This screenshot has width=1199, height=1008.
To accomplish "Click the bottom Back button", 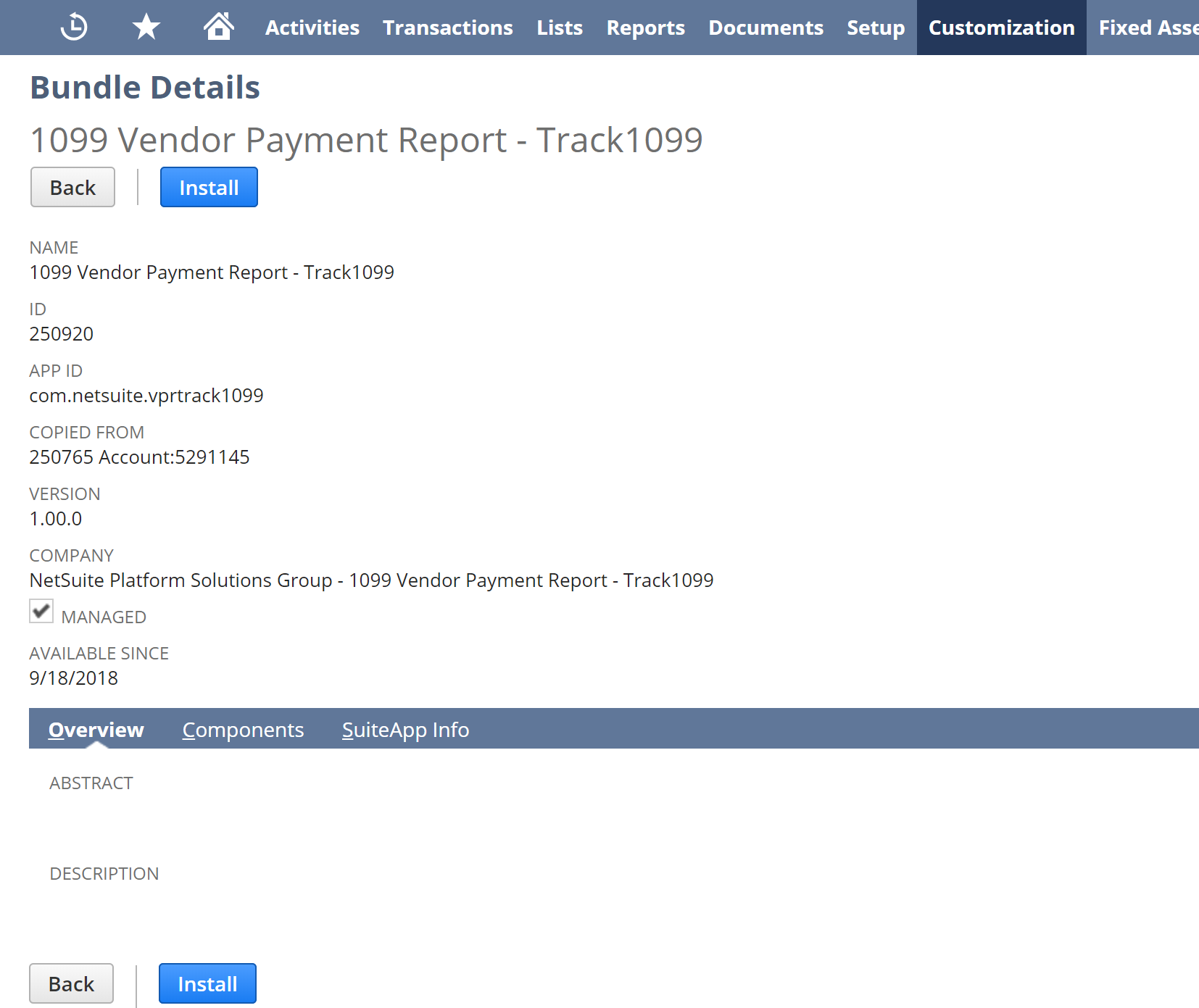I will point(71,983).
